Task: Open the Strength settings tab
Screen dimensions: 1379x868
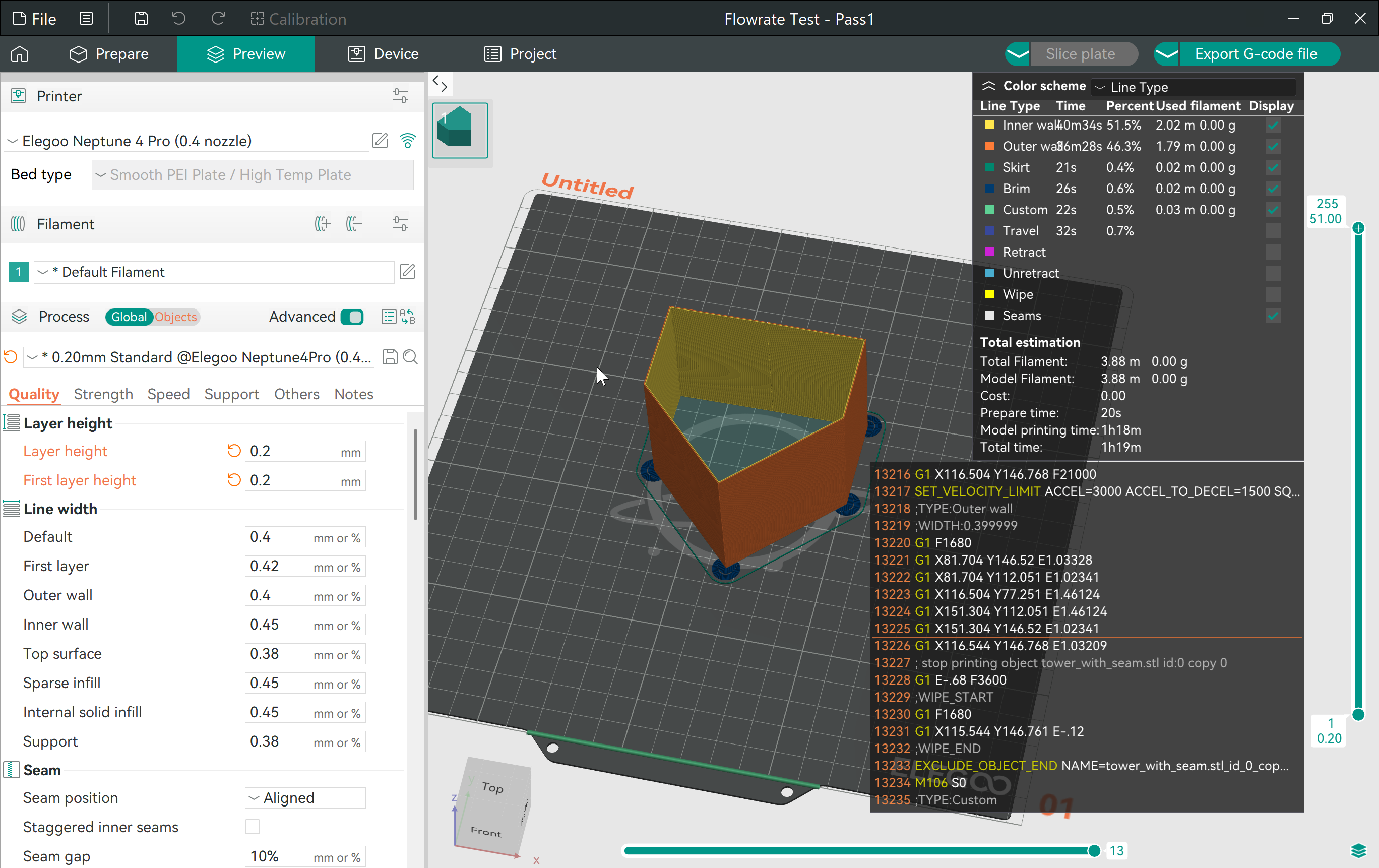Action: pos(104,394)
